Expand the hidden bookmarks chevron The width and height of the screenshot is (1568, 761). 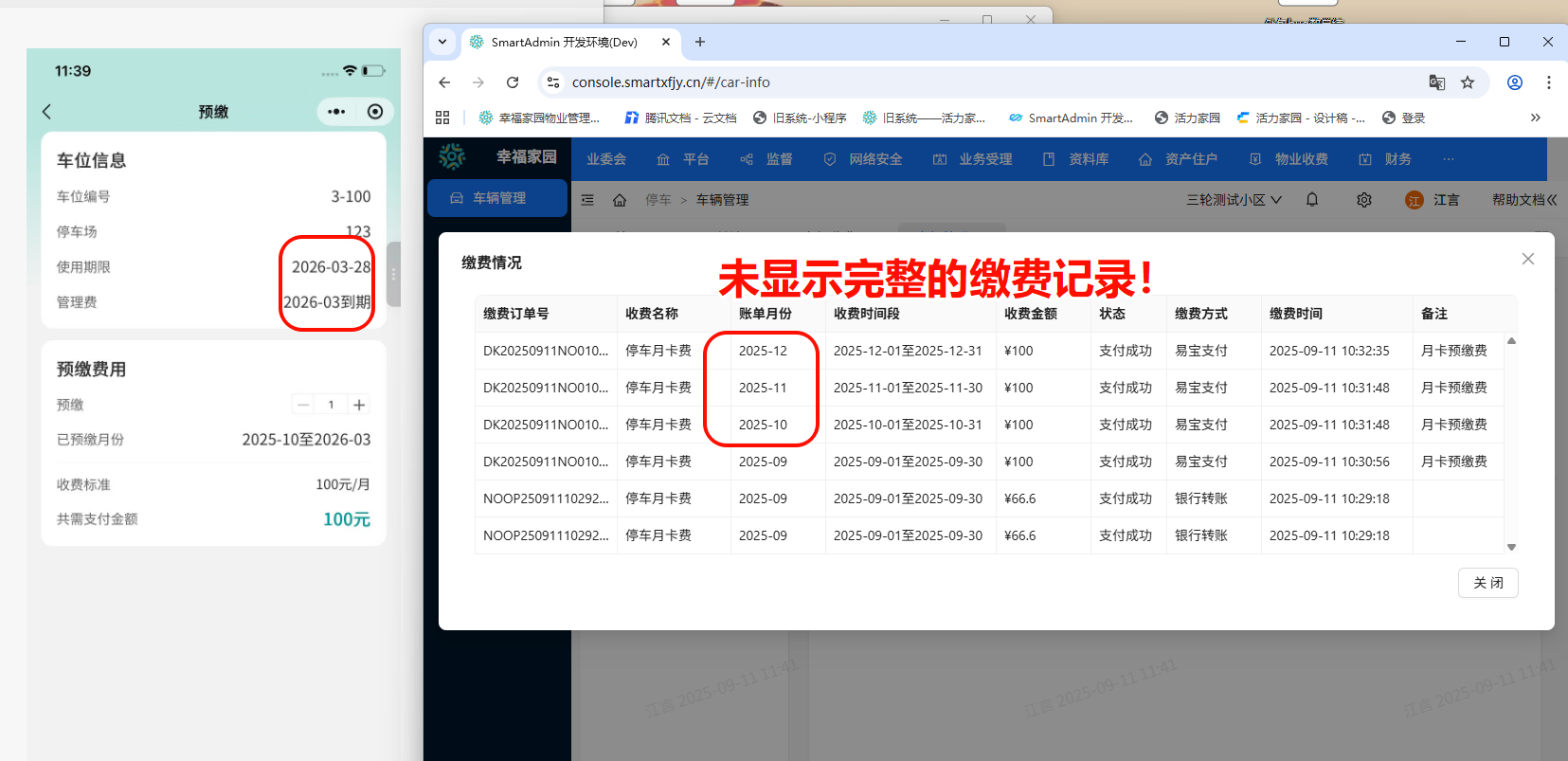[x=1536, y=118]
